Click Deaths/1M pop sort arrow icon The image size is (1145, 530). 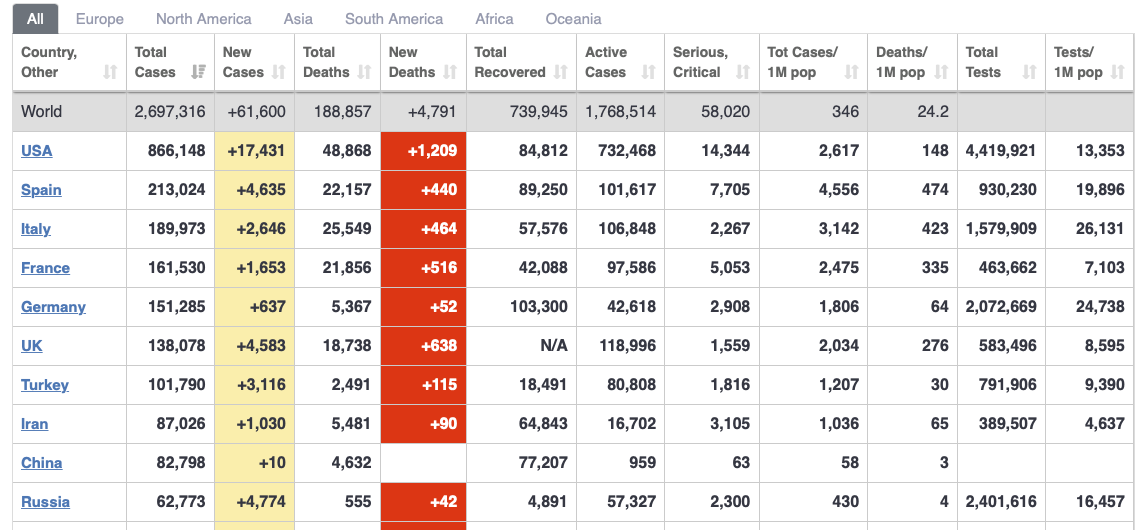click(941, 72)
